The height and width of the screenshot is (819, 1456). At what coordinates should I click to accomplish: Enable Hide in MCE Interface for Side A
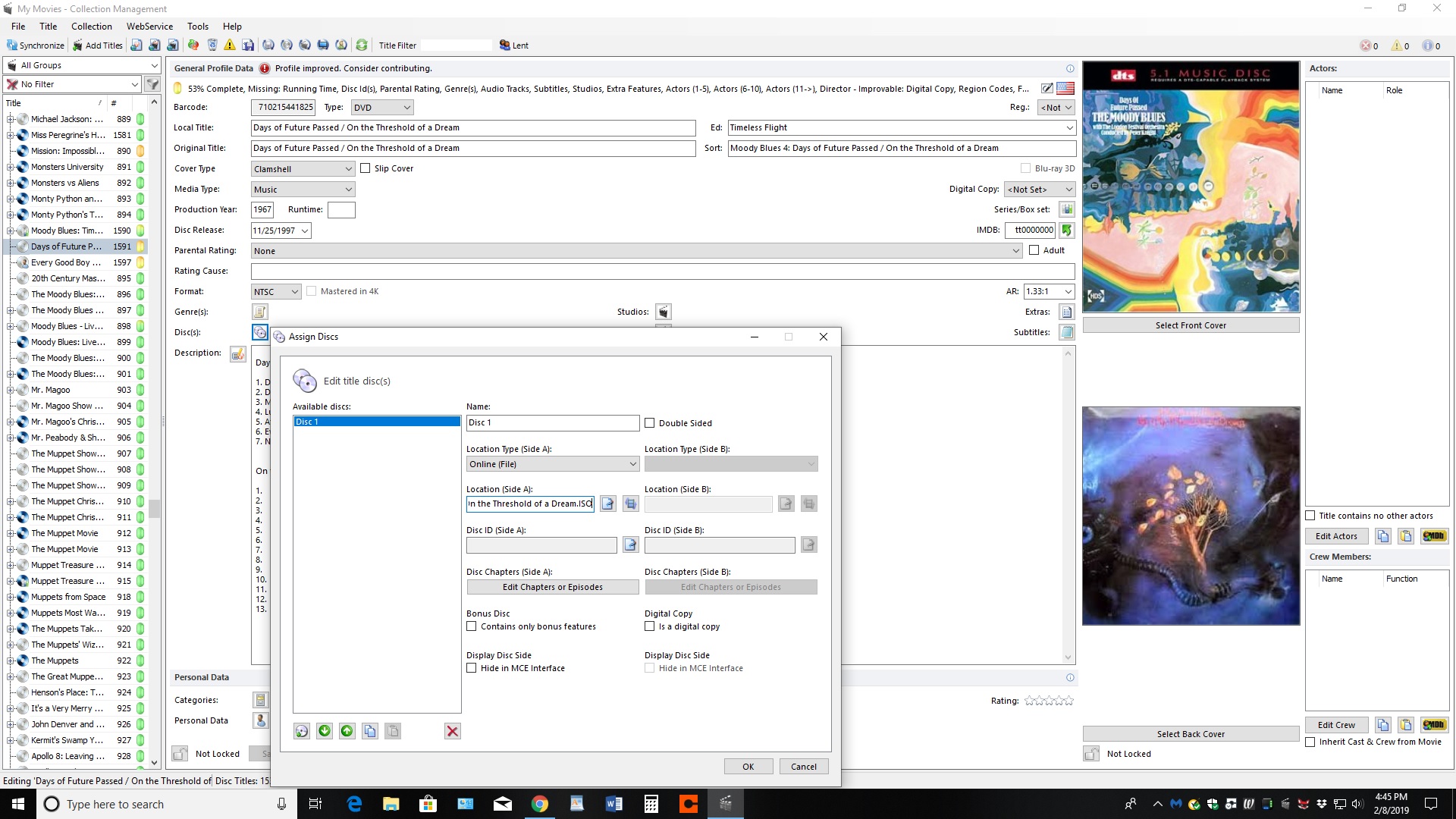pos(472,668)
